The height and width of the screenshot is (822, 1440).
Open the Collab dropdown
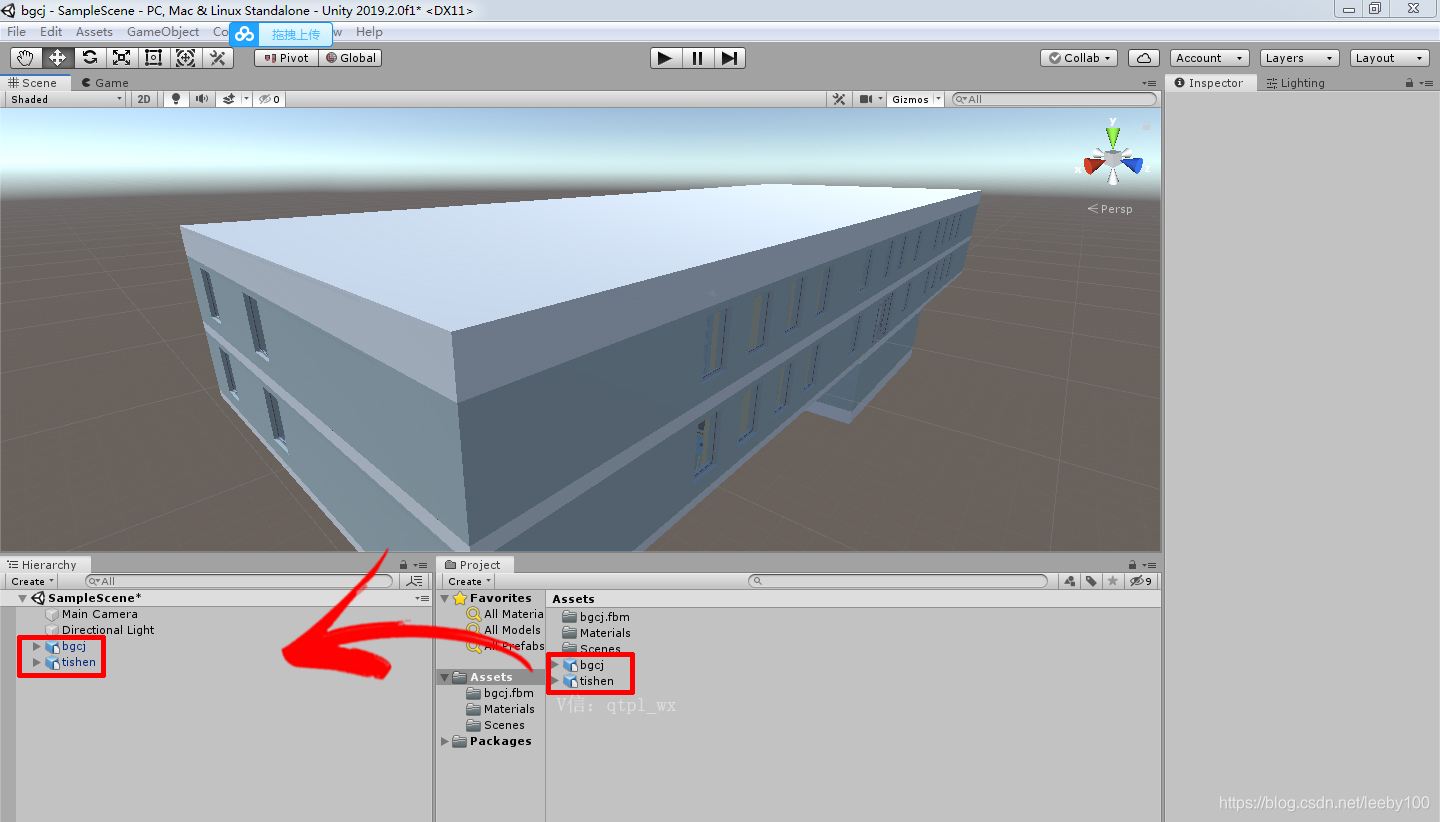click(x=1079, y=58)
